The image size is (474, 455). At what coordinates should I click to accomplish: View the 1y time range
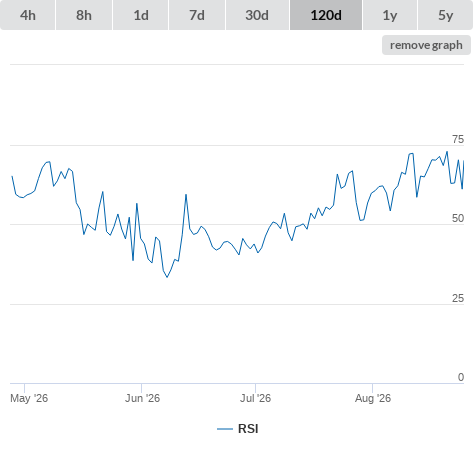(390, 15)
